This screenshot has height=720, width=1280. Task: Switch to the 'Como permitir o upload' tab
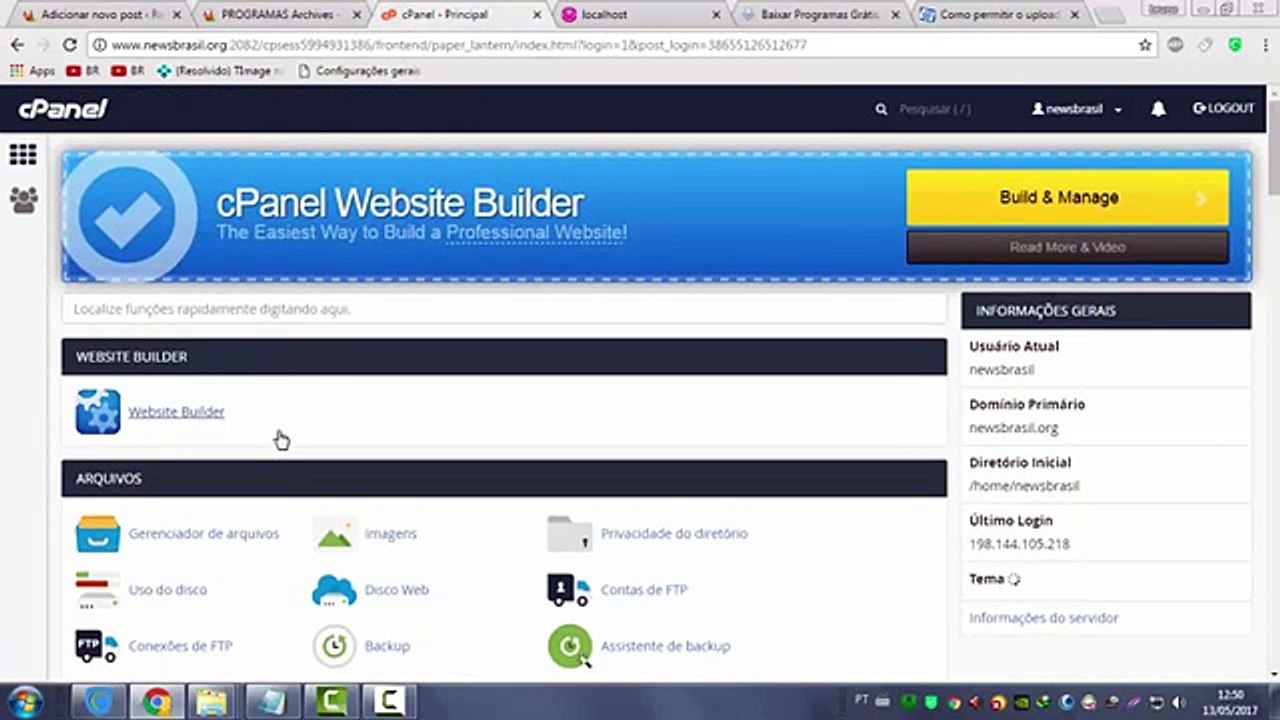tap(1000, 15)
